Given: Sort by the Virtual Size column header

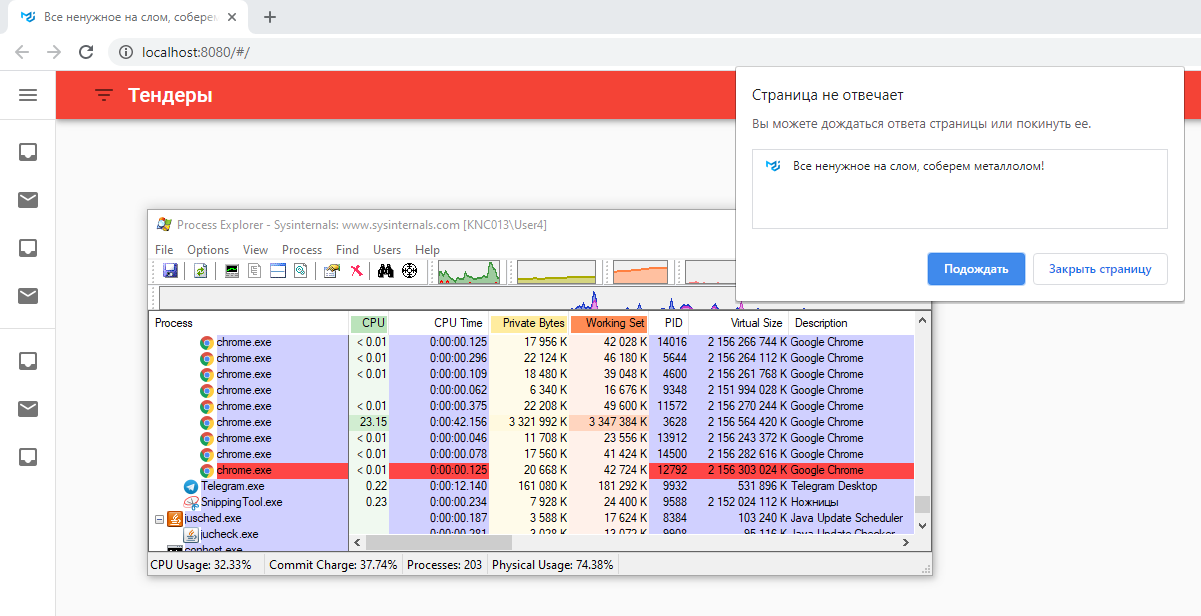Looking at the screenshot, I should pos(739,323).
